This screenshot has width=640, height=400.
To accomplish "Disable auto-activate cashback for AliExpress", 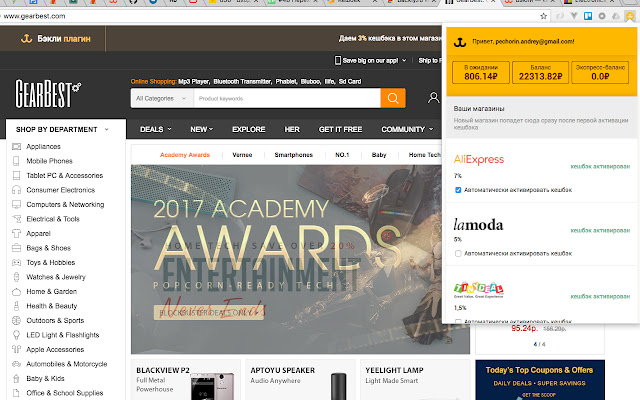I will 458,190.
